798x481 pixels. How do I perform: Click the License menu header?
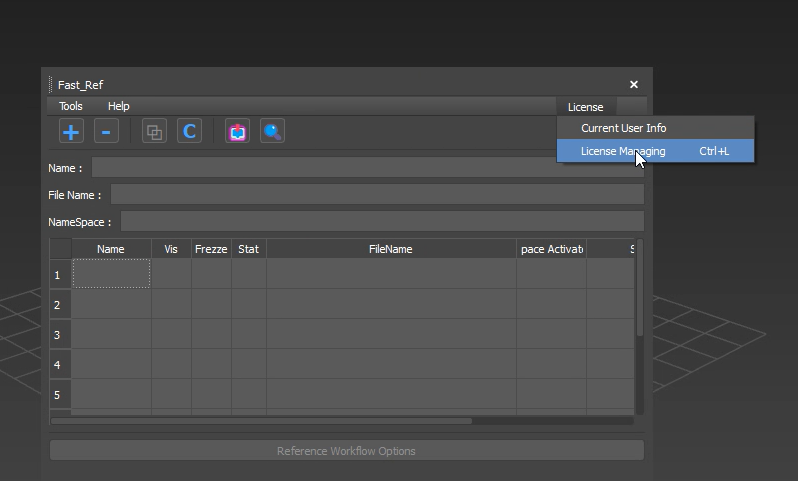pyautogui.click(x=585, y=107)
